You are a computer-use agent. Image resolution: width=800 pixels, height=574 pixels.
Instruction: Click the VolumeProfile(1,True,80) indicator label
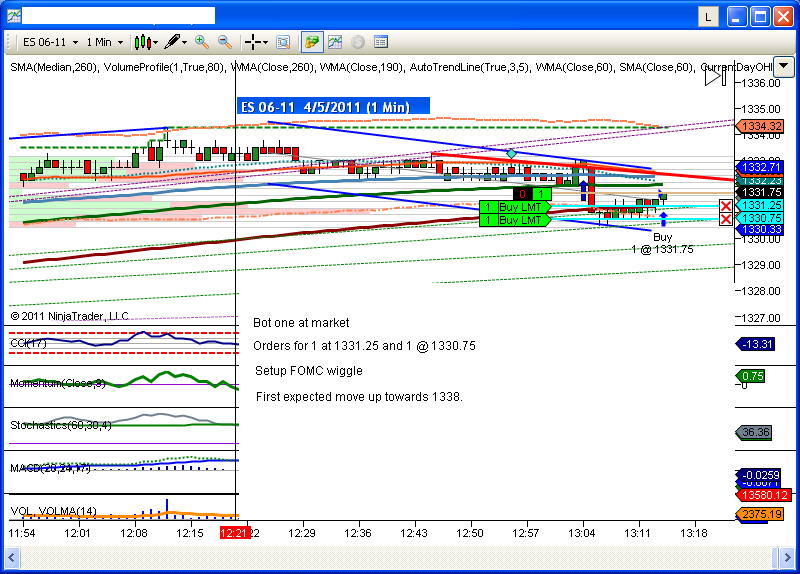pyautogui.click(x=164, y=67)
